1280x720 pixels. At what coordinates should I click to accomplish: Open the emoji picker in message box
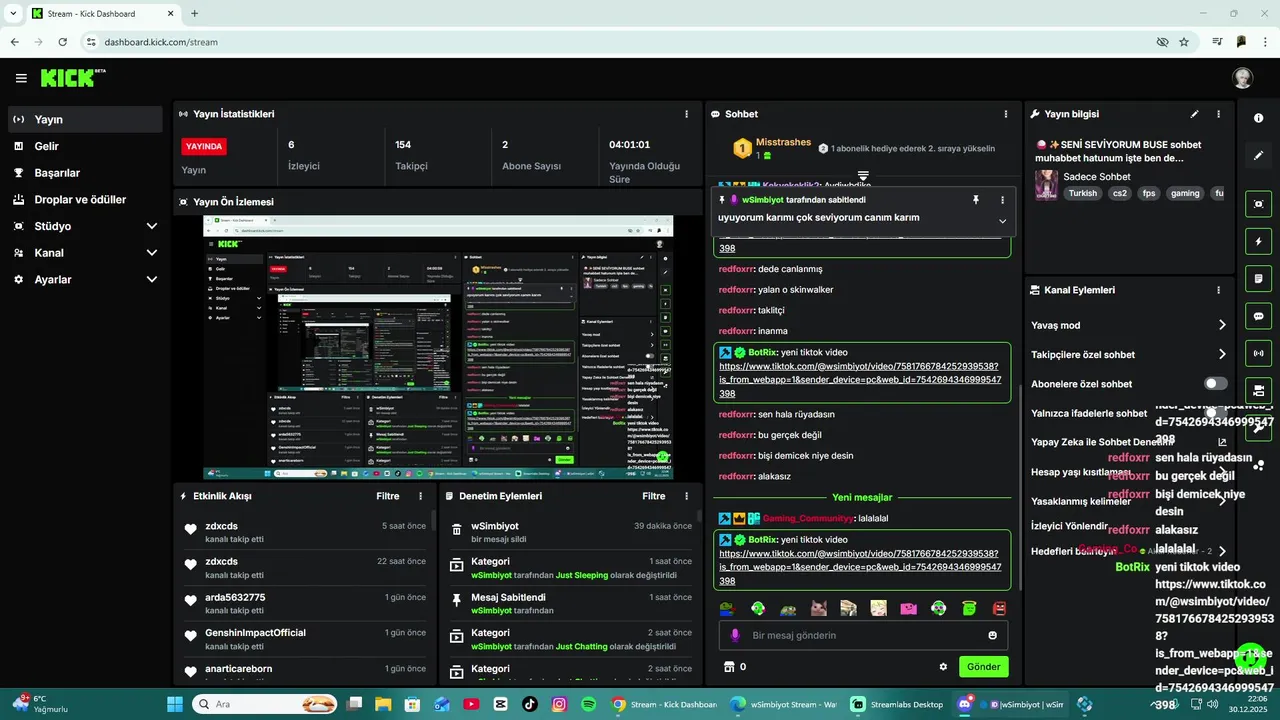(992, 635)
